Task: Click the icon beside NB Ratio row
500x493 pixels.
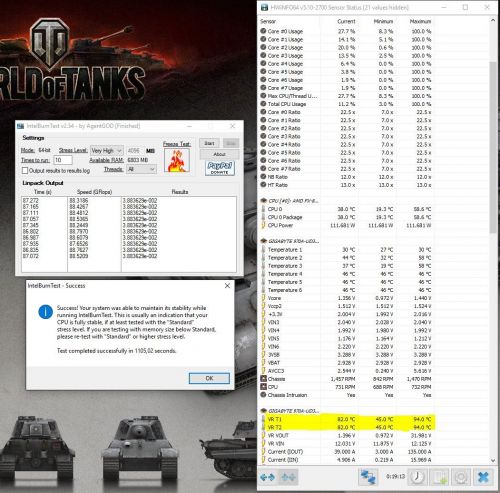Action: coord(263,177)
